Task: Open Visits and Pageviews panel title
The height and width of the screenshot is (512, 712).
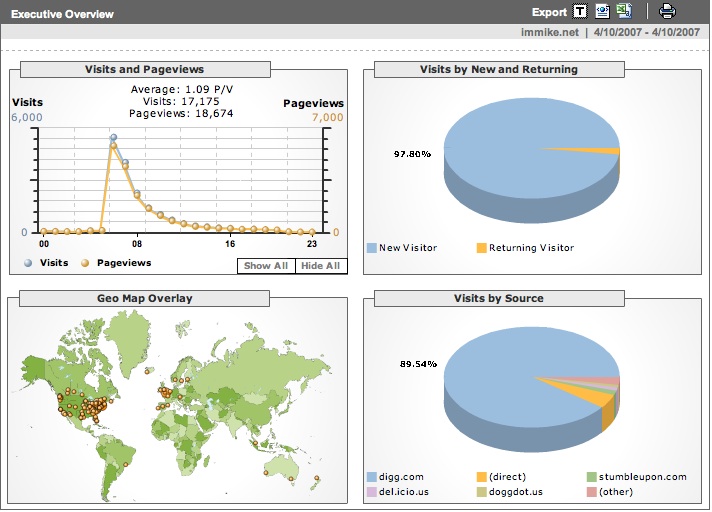Action: (x=145, y=69)
